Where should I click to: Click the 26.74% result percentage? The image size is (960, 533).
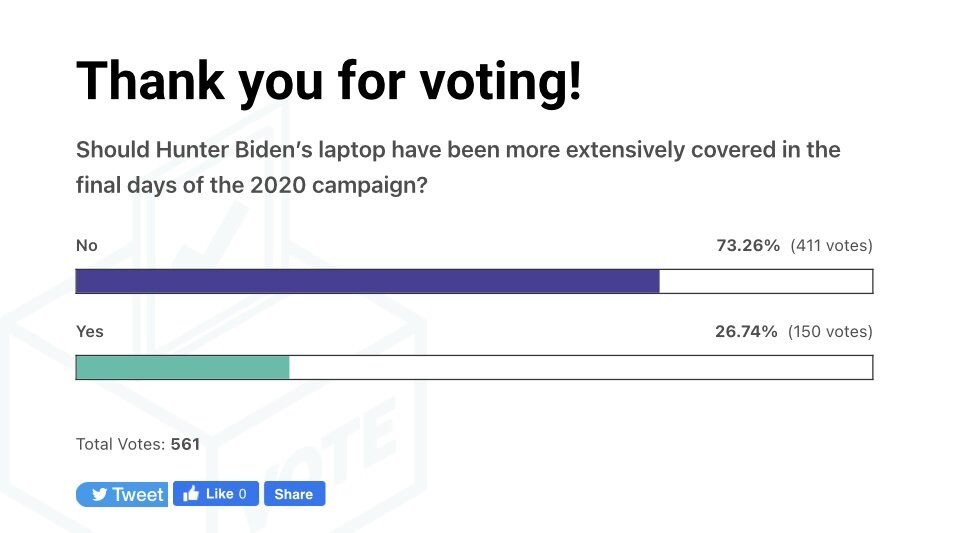[746, 331]
